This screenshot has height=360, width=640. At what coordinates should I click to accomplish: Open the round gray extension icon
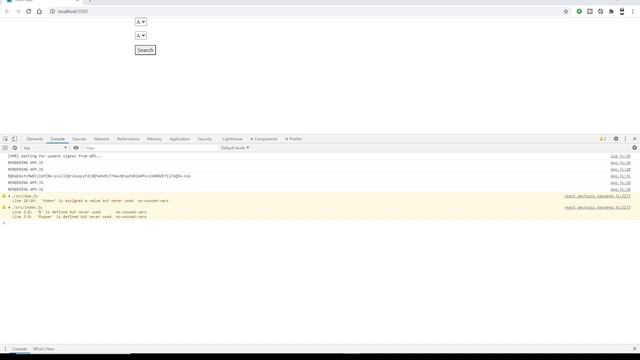point(600,11)
